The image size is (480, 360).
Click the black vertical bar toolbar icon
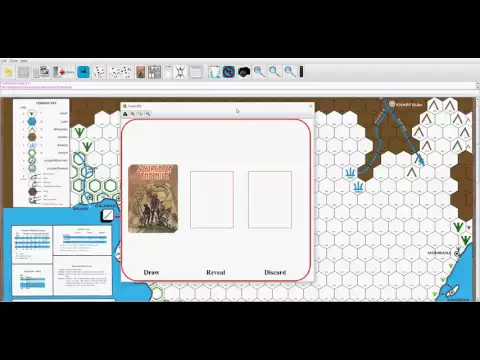click(301, 72)
